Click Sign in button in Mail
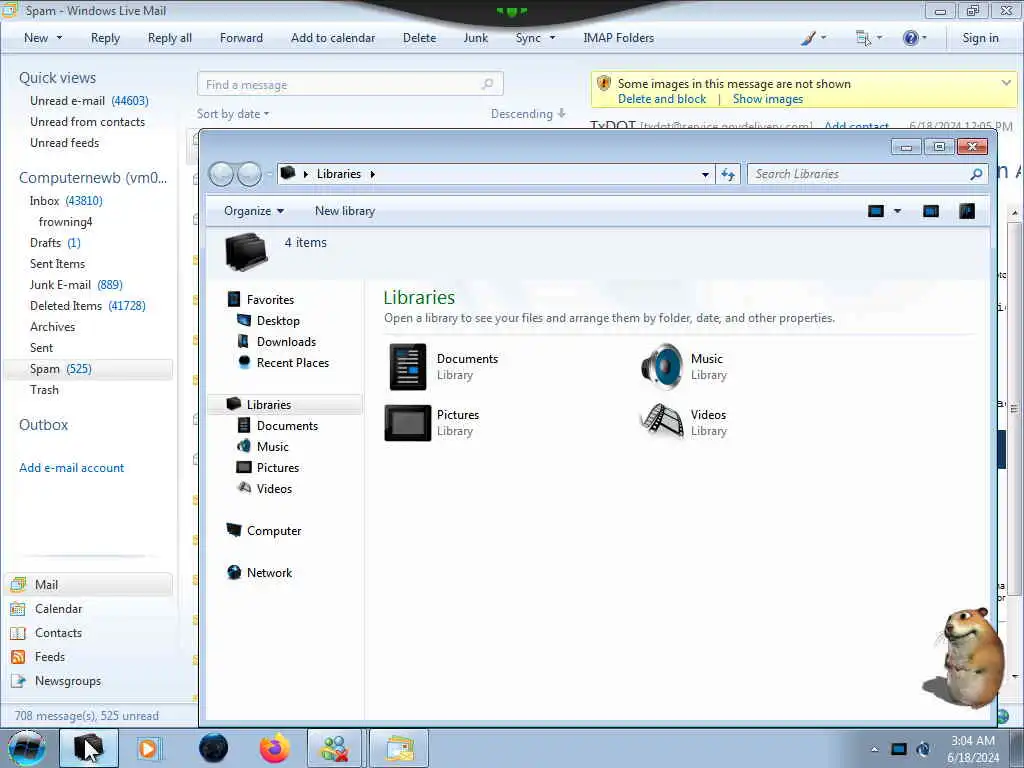This screenshot has width=1024, height=768. [x=980, y=38]
